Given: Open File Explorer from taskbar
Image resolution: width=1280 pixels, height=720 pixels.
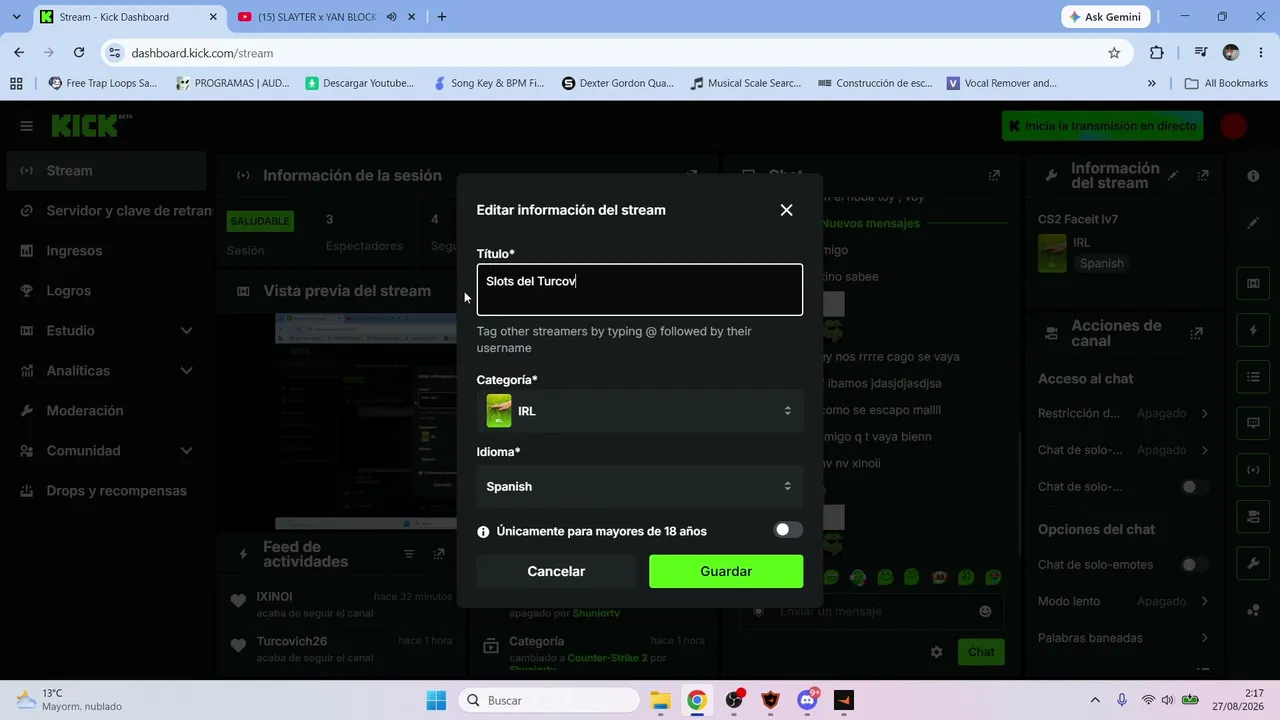Looking at the screenshot, I should point(660,700).
